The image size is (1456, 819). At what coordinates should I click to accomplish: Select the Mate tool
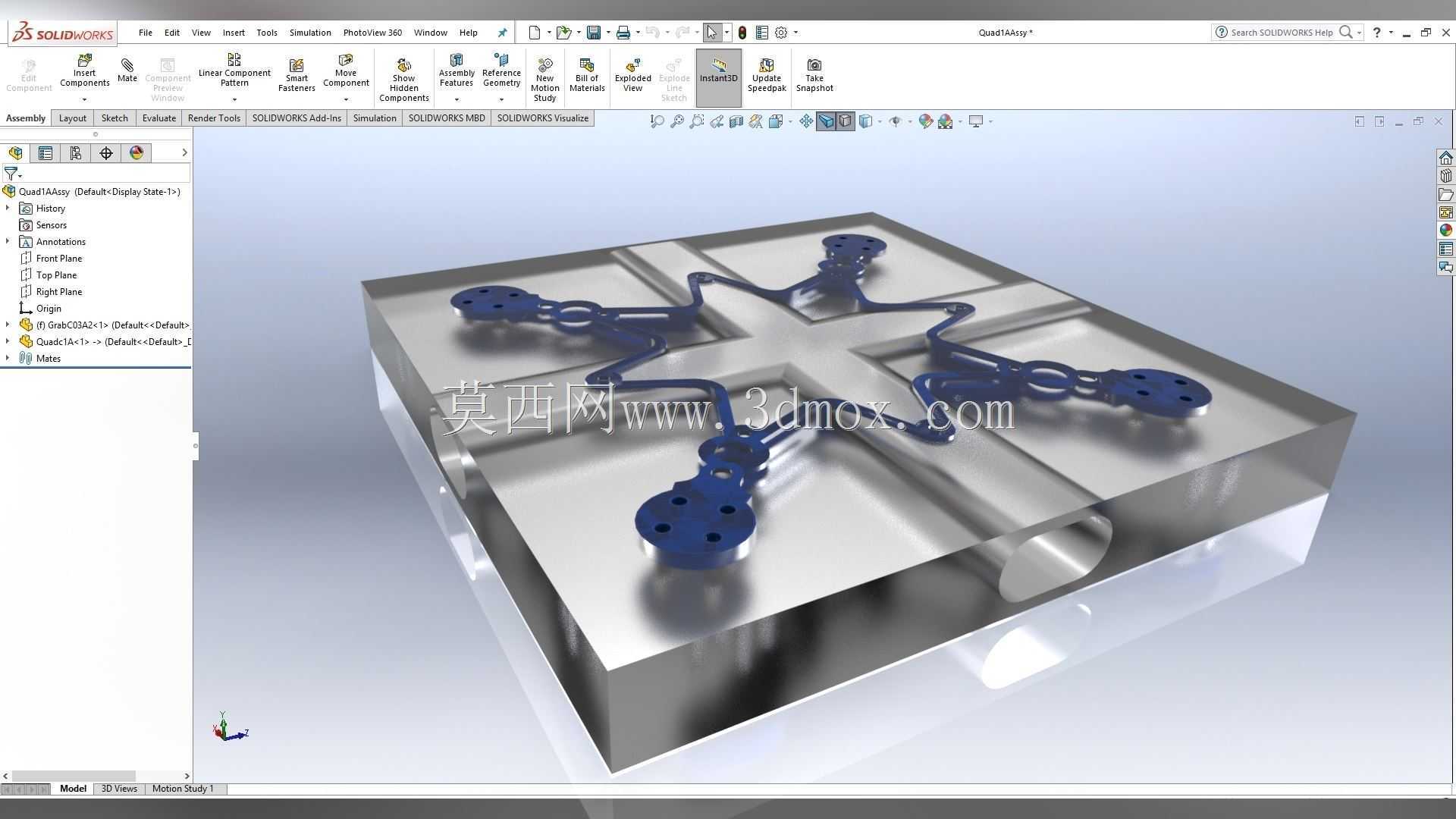(x=127, y=69)
